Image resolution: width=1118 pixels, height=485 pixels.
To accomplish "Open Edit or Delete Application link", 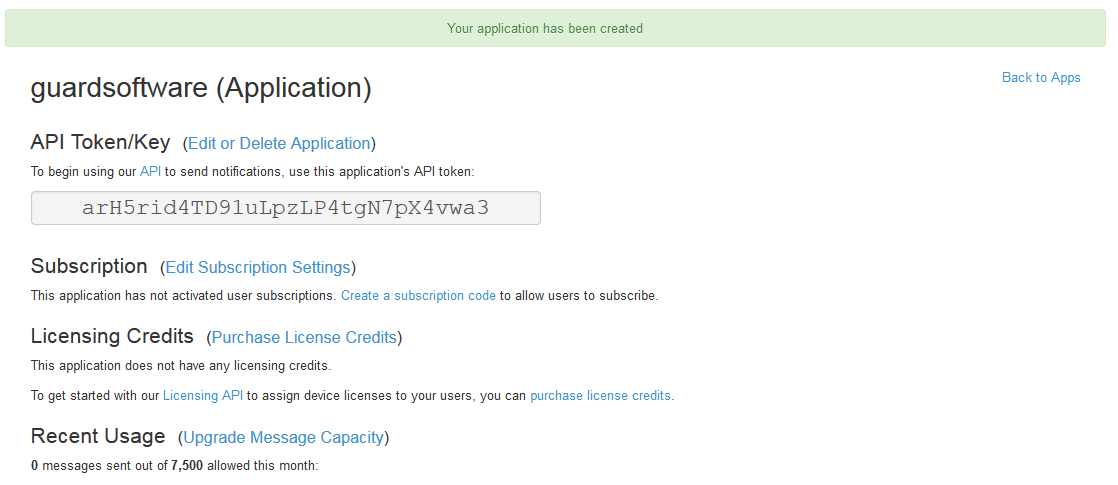I will coord(280,143).
